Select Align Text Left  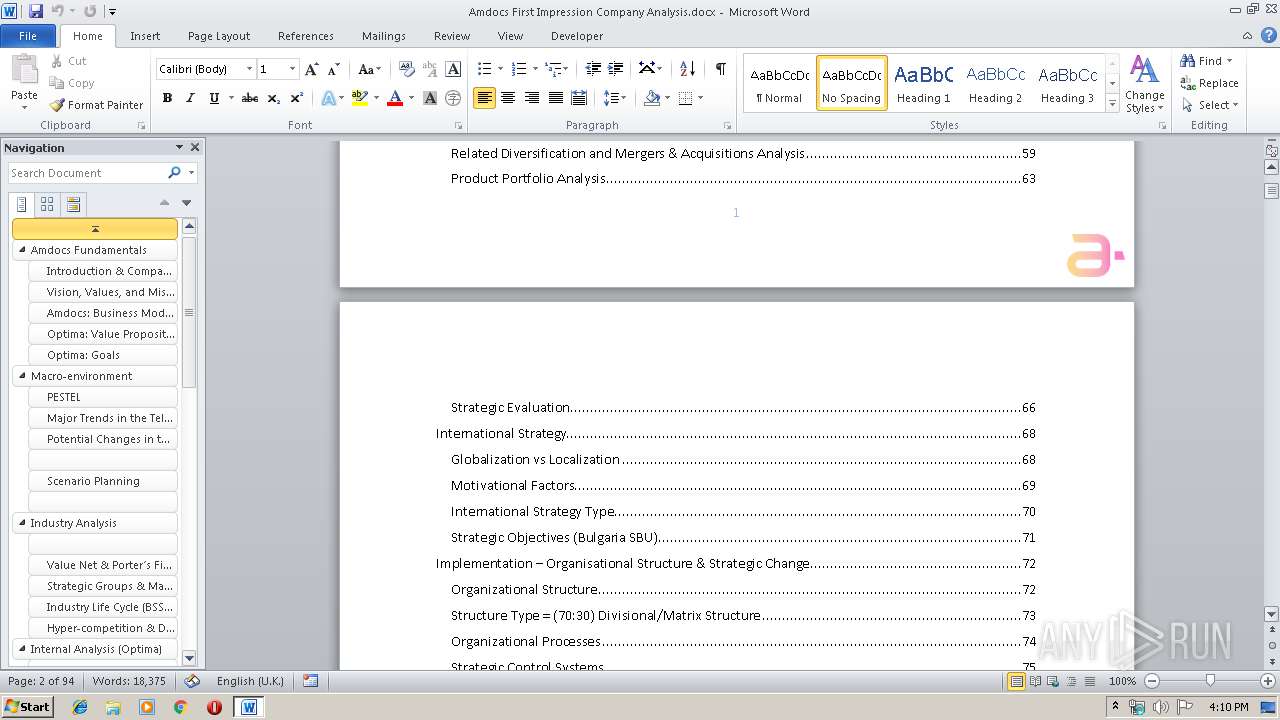point(484,98)
